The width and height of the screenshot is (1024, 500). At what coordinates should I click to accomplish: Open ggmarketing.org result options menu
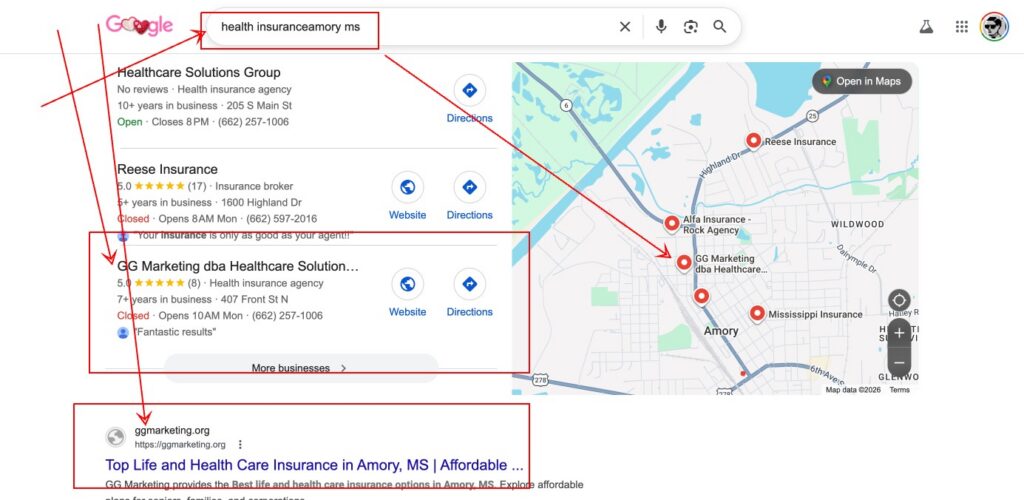pyautogui.click(x=240, y=444)
